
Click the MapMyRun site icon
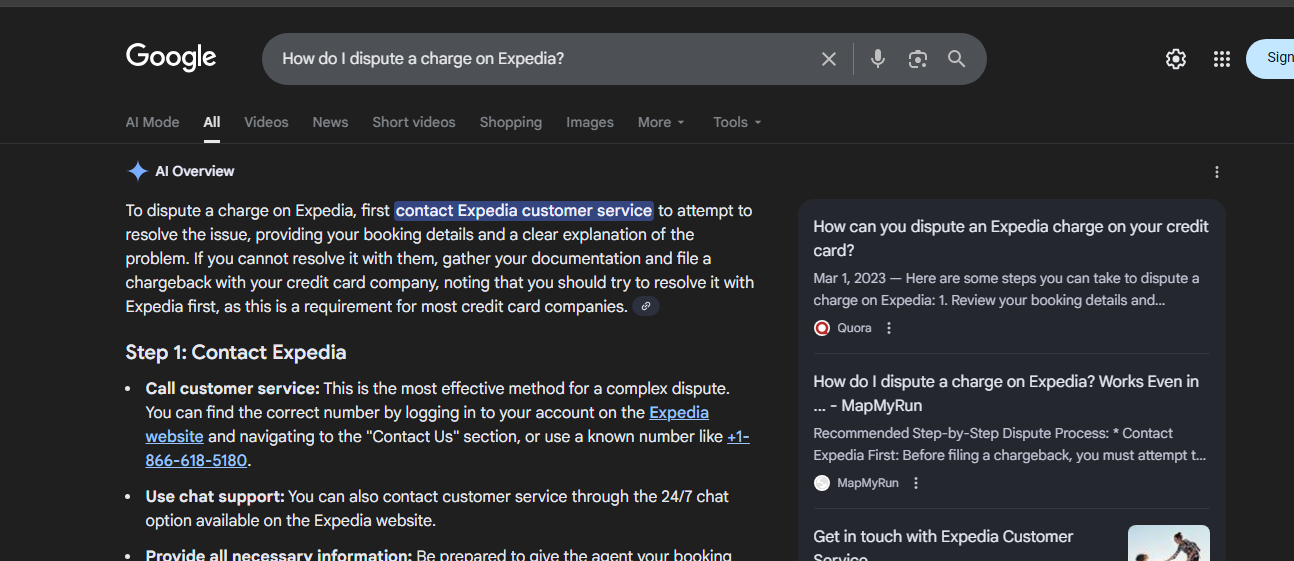pyautogui.click(x=822, y=483)
